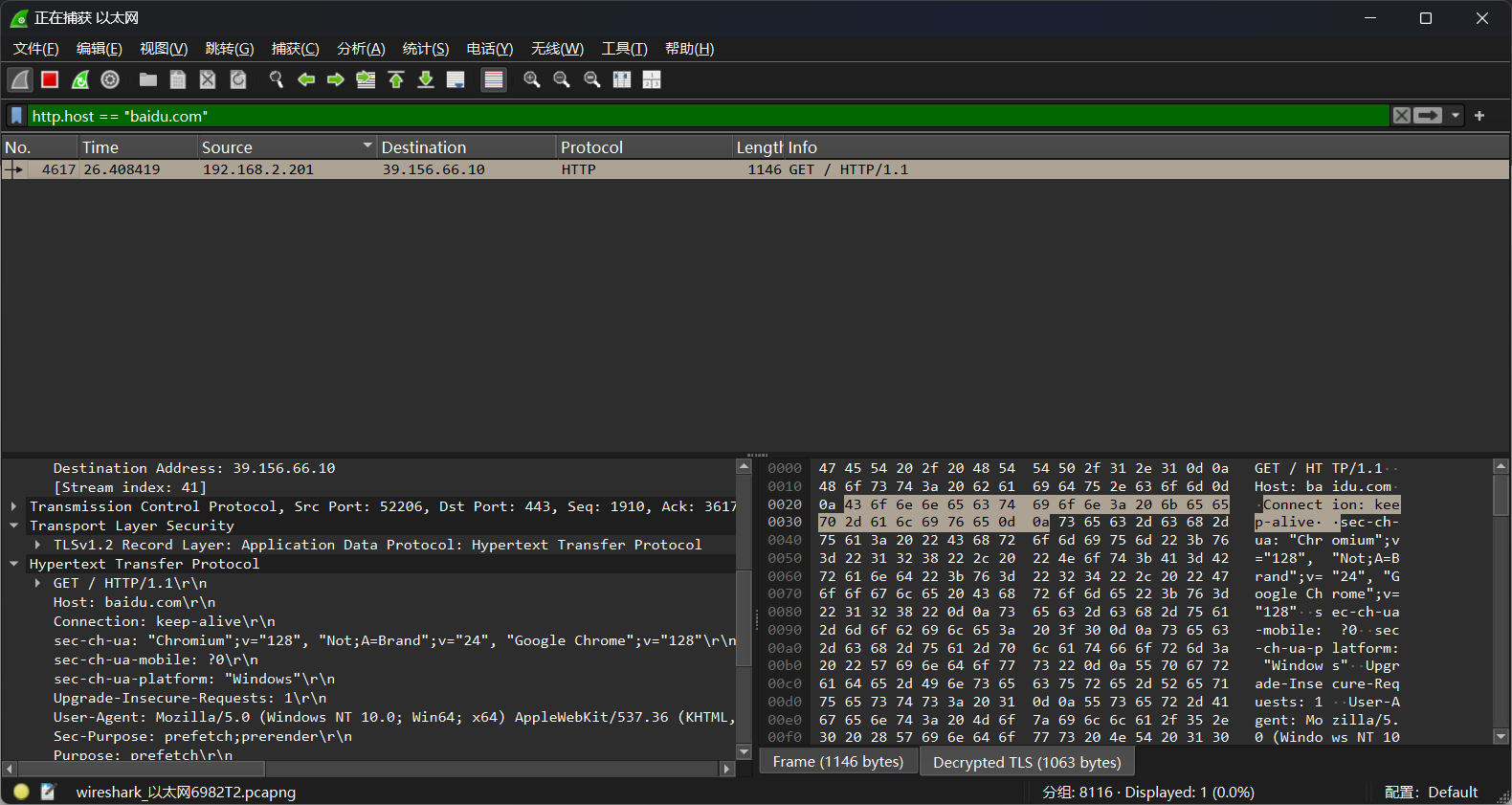This screenshot has height=805, width=1512.
Task: Select the User-Agent header line
Action: point(394,717)
